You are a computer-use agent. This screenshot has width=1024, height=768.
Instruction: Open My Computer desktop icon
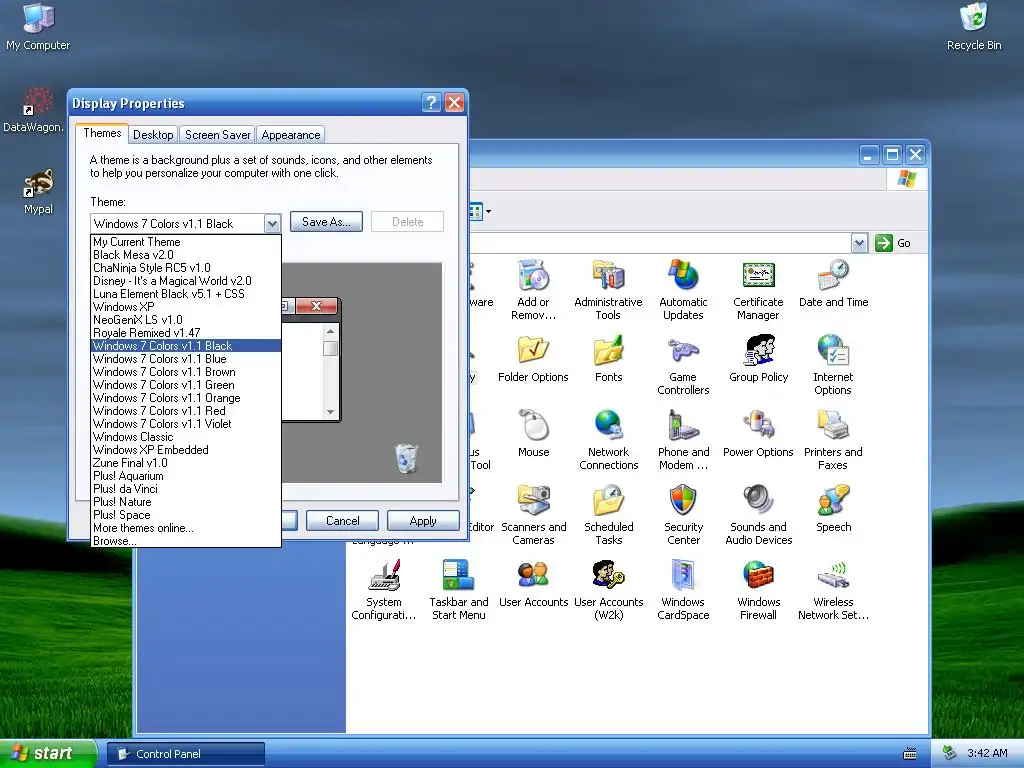[x=38, y=26]
